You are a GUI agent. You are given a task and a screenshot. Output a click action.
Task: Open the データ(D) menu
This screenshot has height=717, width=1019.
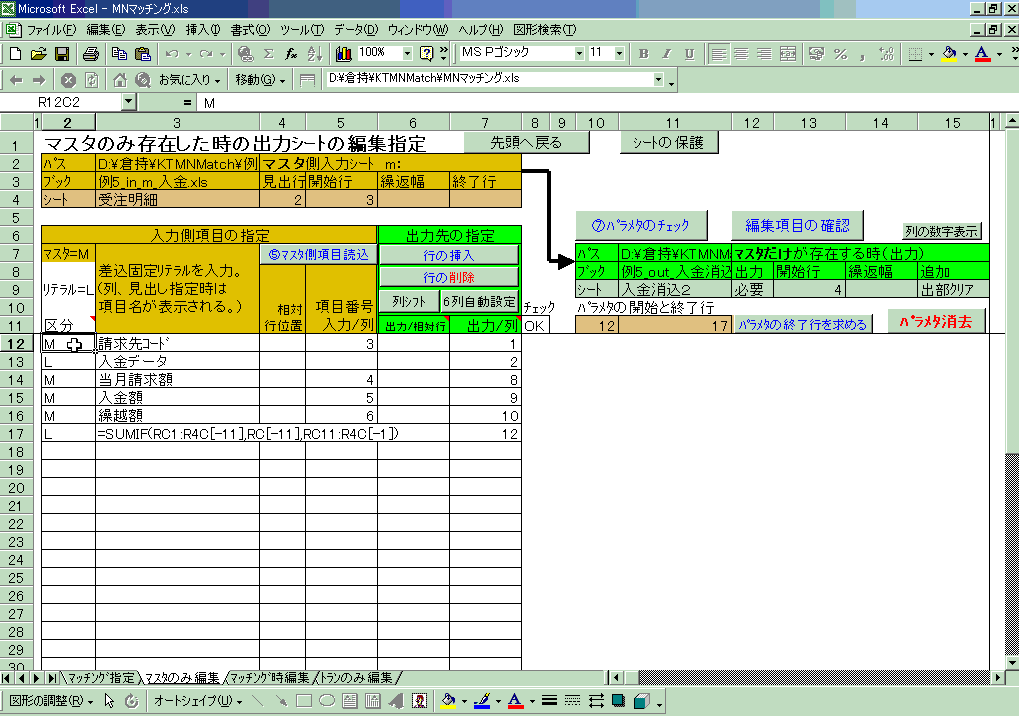coord(356,29)
